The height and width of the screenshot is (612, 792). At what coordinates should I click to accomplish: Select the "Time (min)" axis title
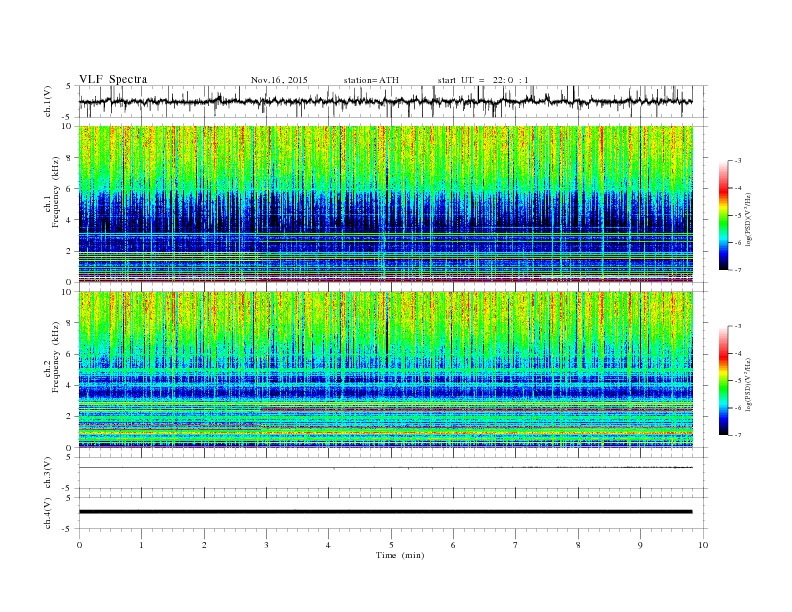400,555
